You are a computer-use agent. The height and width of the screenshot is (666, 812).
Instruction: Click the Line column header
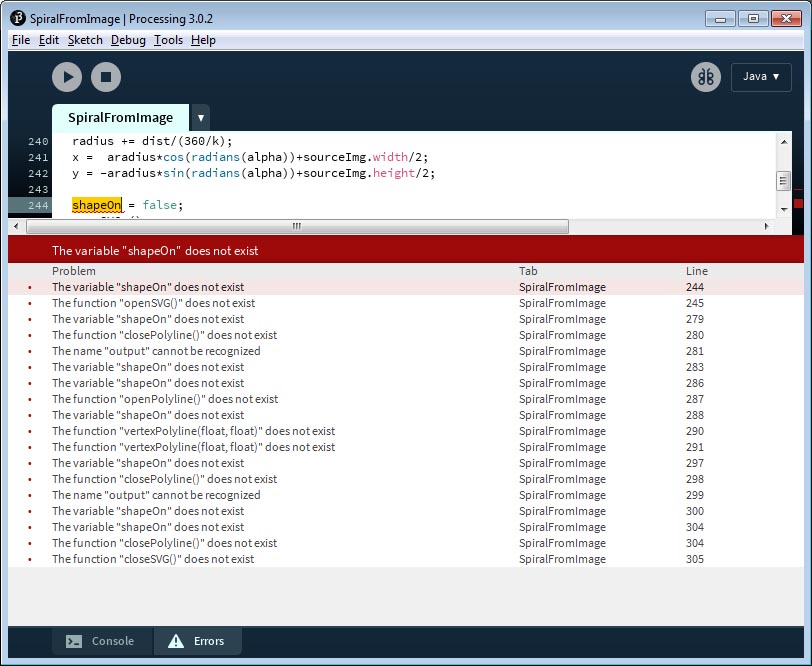click(x=697, y=271)
